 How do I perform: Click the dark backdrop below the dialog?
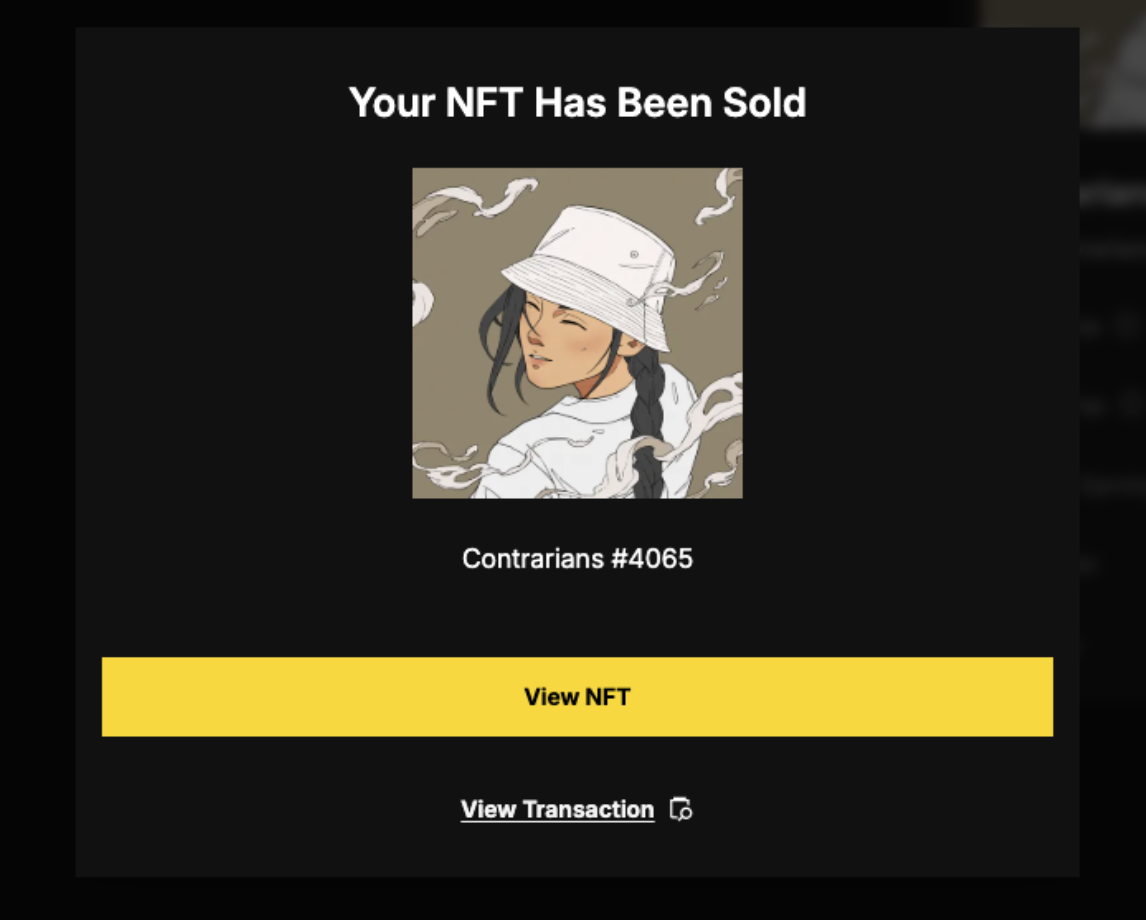(x=577, y=900)
